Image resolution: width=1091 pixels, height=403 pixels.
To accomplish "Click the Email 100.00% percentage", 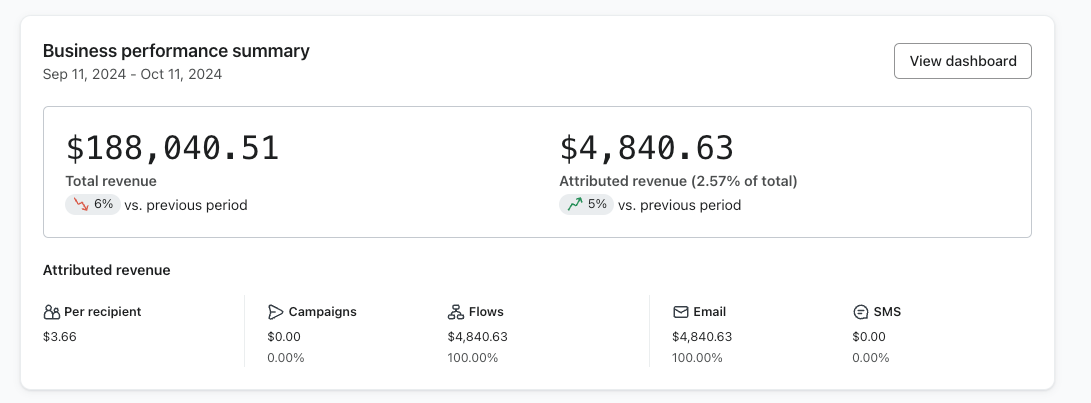I will tap(697, 358).
